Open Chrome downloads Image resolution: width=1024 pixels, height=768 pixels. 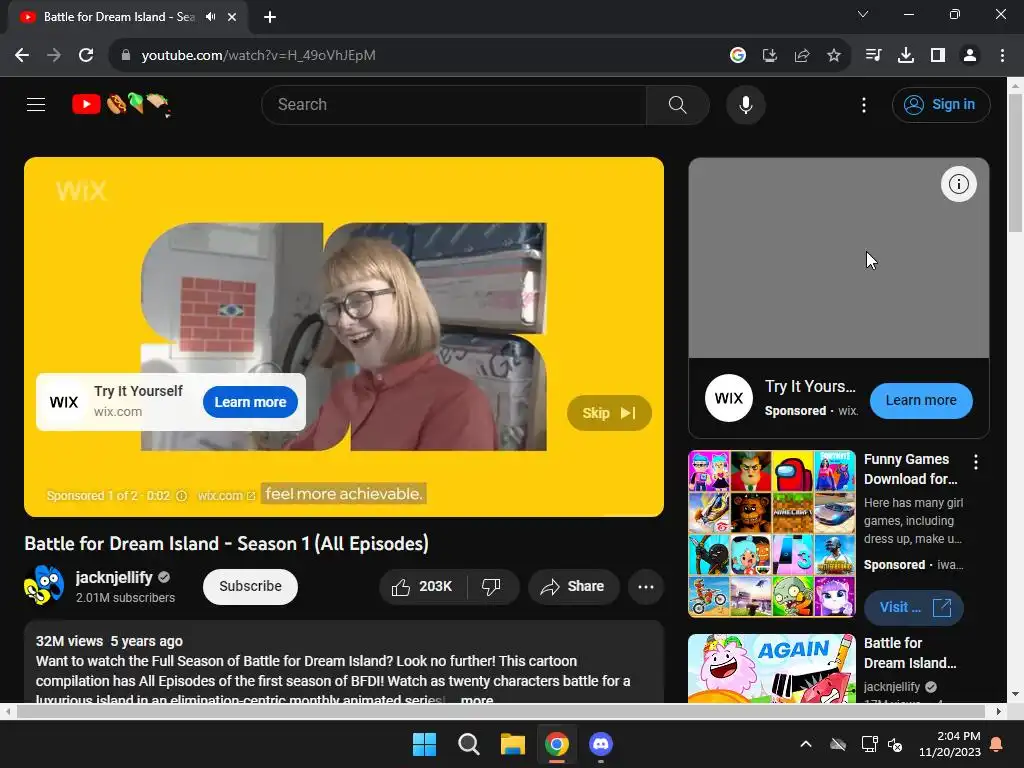906,56
